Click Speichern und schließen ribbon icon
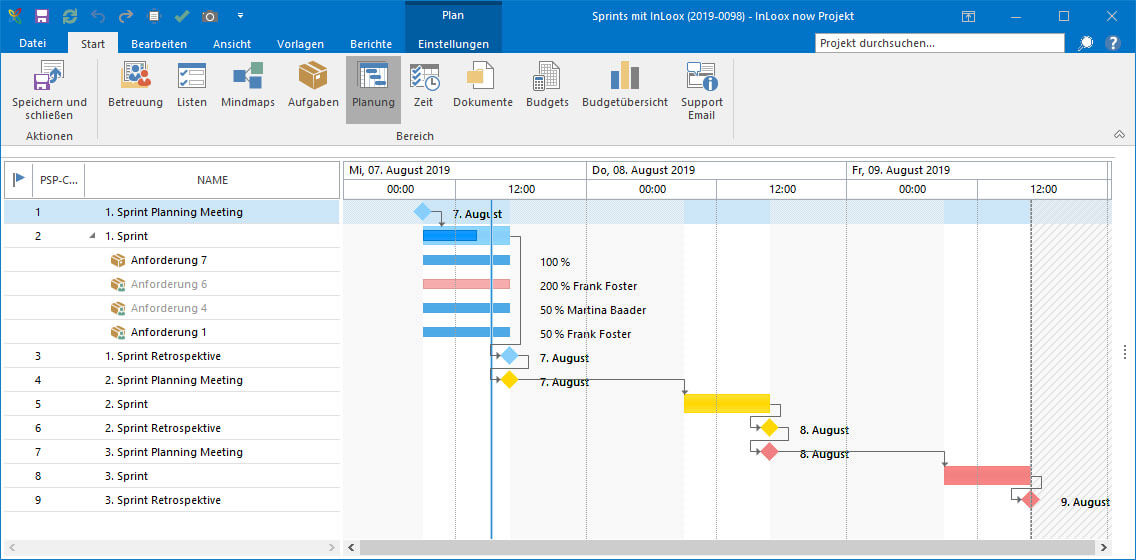Image resolution: width=1136 pixels, height=560 pixels. (49, 91)
